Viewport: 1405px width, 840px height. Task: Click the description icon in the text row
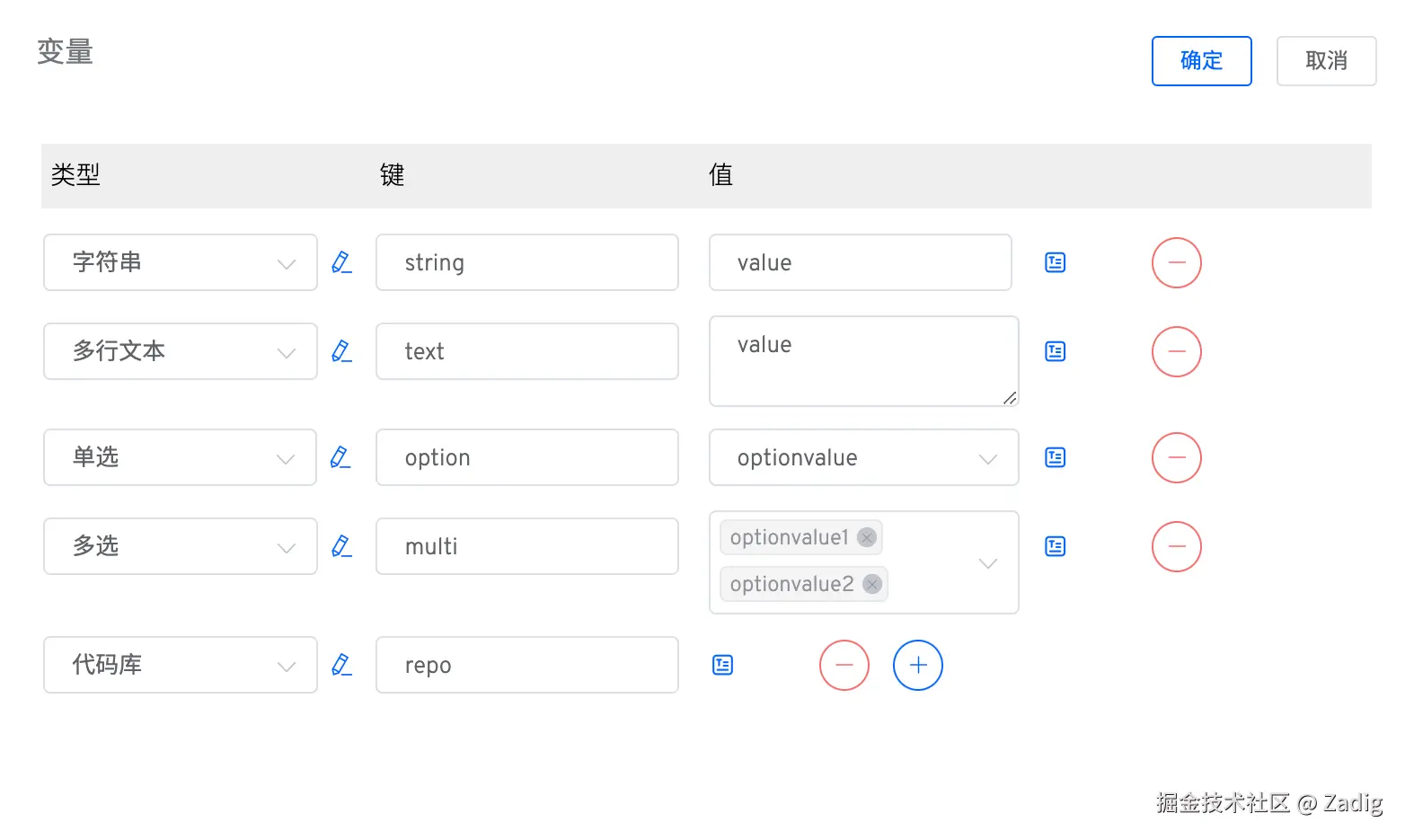[x=1056, y=351]
